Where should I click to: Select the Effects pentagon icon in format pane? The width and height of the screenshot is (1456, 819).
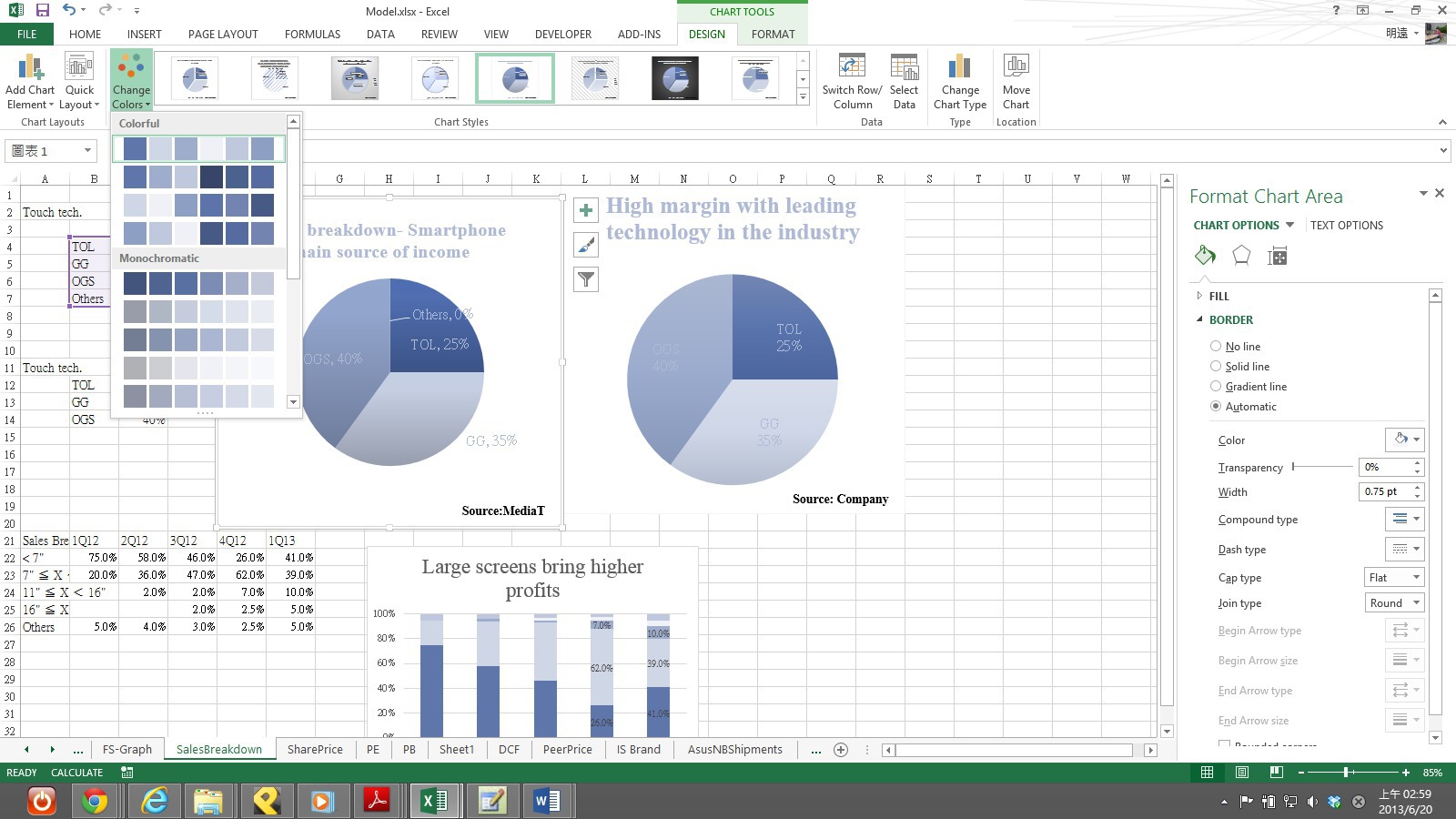1240,257
